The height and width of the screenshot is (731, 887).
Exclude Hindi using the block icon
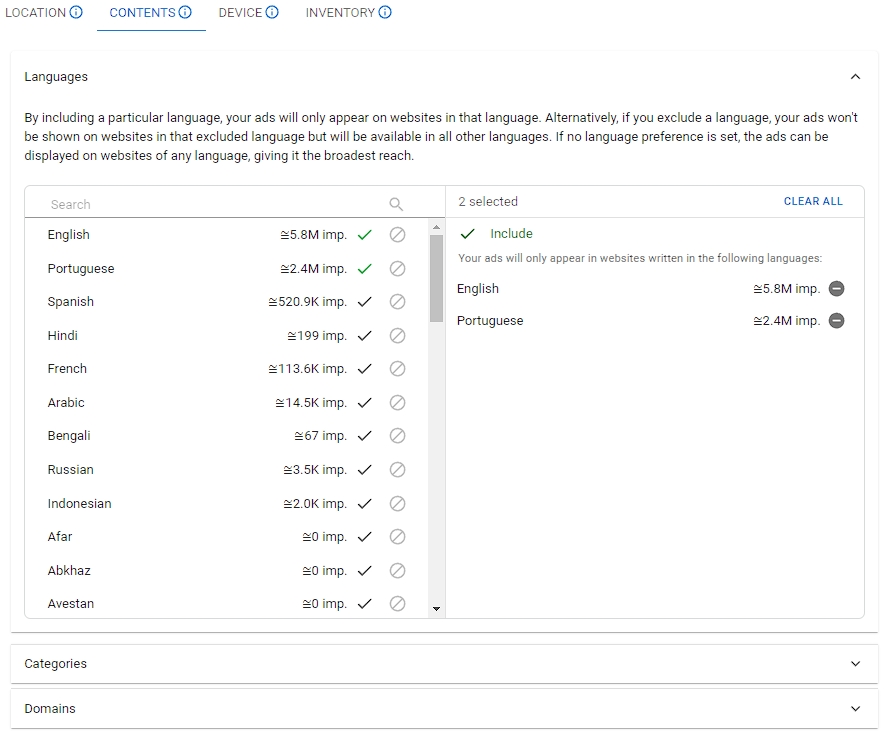[397, 336]
